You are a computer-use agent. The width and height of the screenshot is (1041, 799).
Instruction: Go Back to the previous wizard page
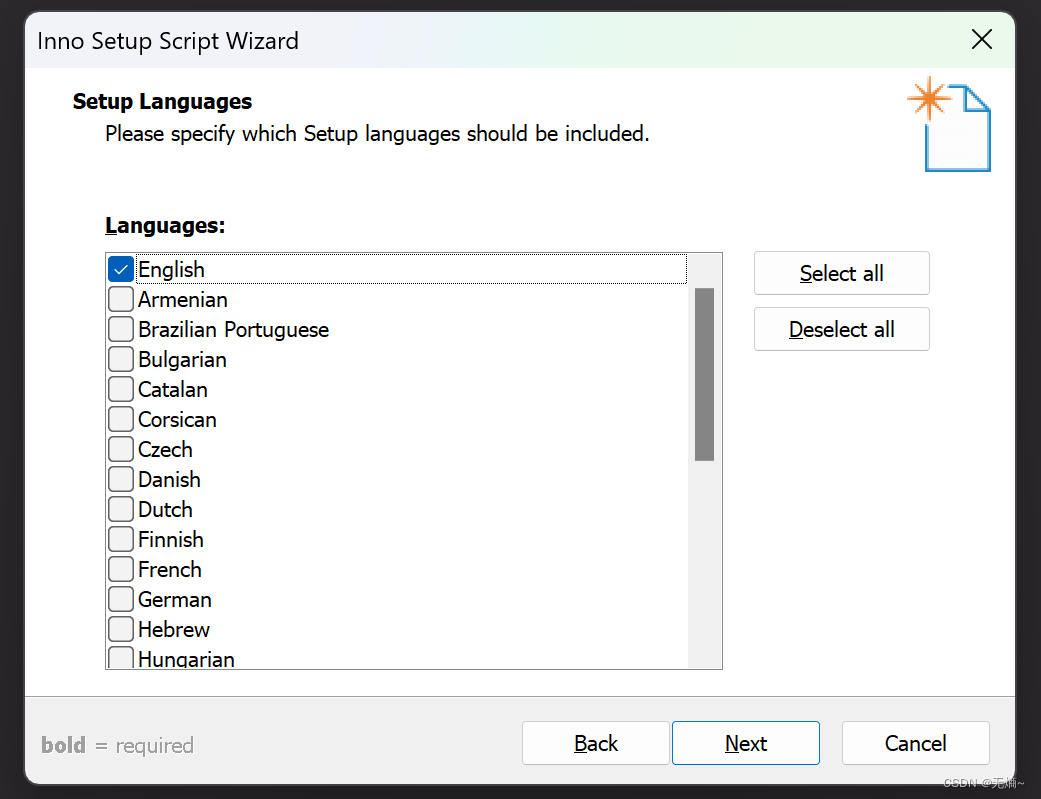[595, 743]
